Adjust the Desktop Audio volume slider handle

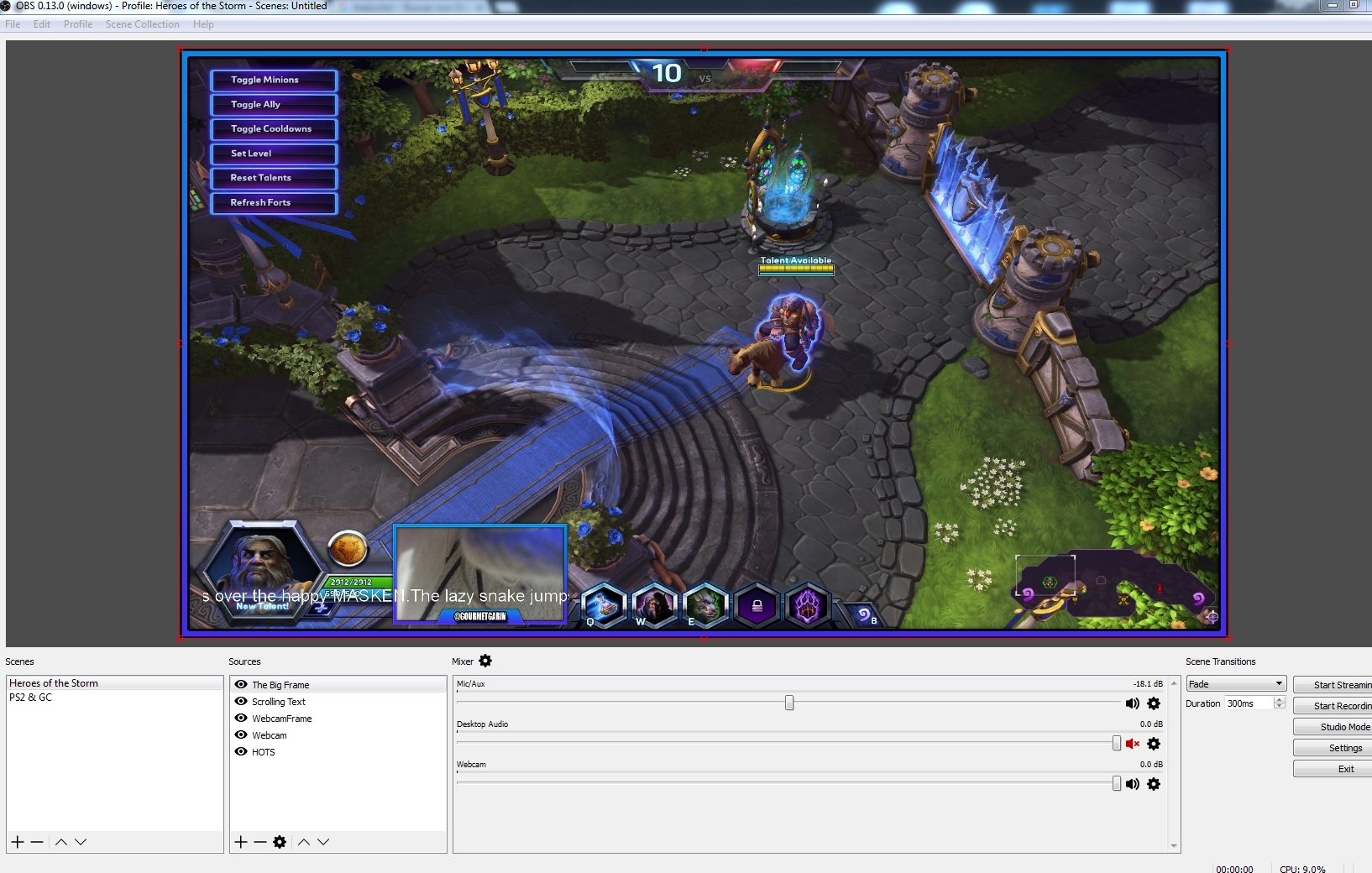click(1117, 743)
